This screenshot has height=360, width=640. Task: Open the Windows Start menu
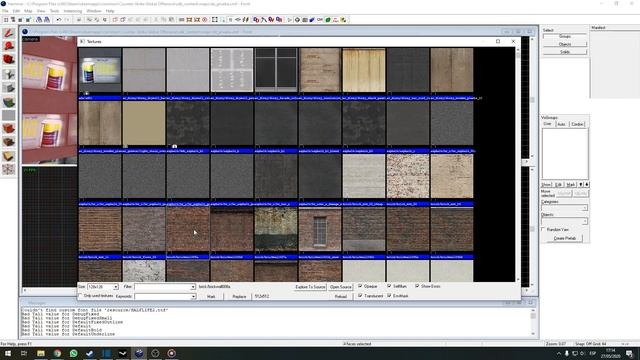pyautogui.click(x=8, y=353)
